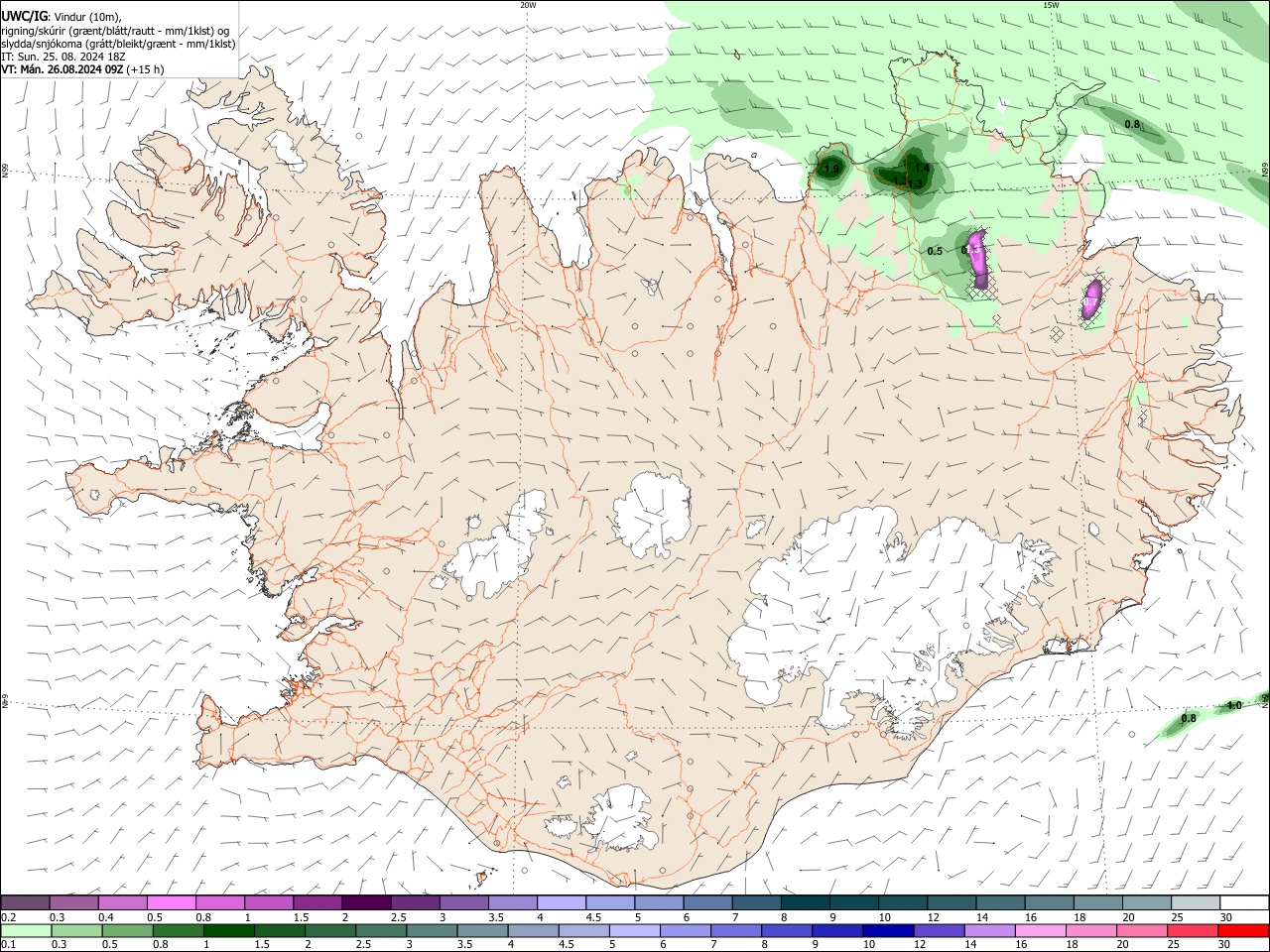Click the 15W longitude label
The image size is (1270, 952).
click(x=1051, y=5)
